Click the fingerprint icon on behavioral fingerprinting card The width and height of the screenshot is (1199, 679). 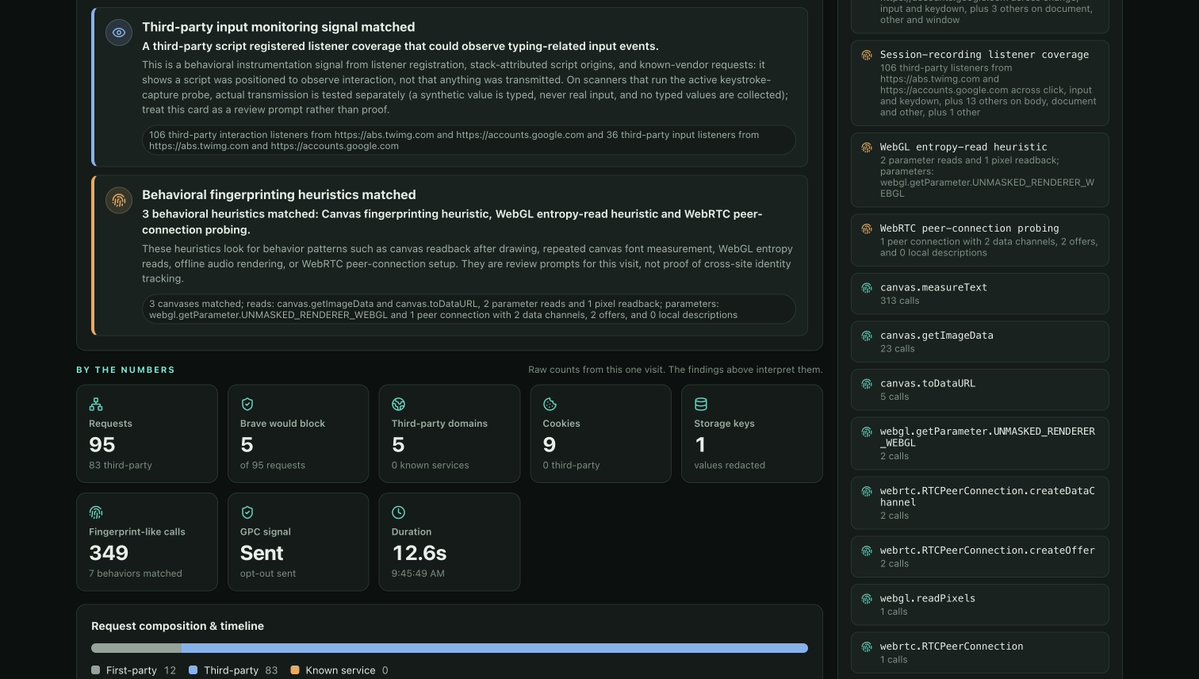coord(119,200)
